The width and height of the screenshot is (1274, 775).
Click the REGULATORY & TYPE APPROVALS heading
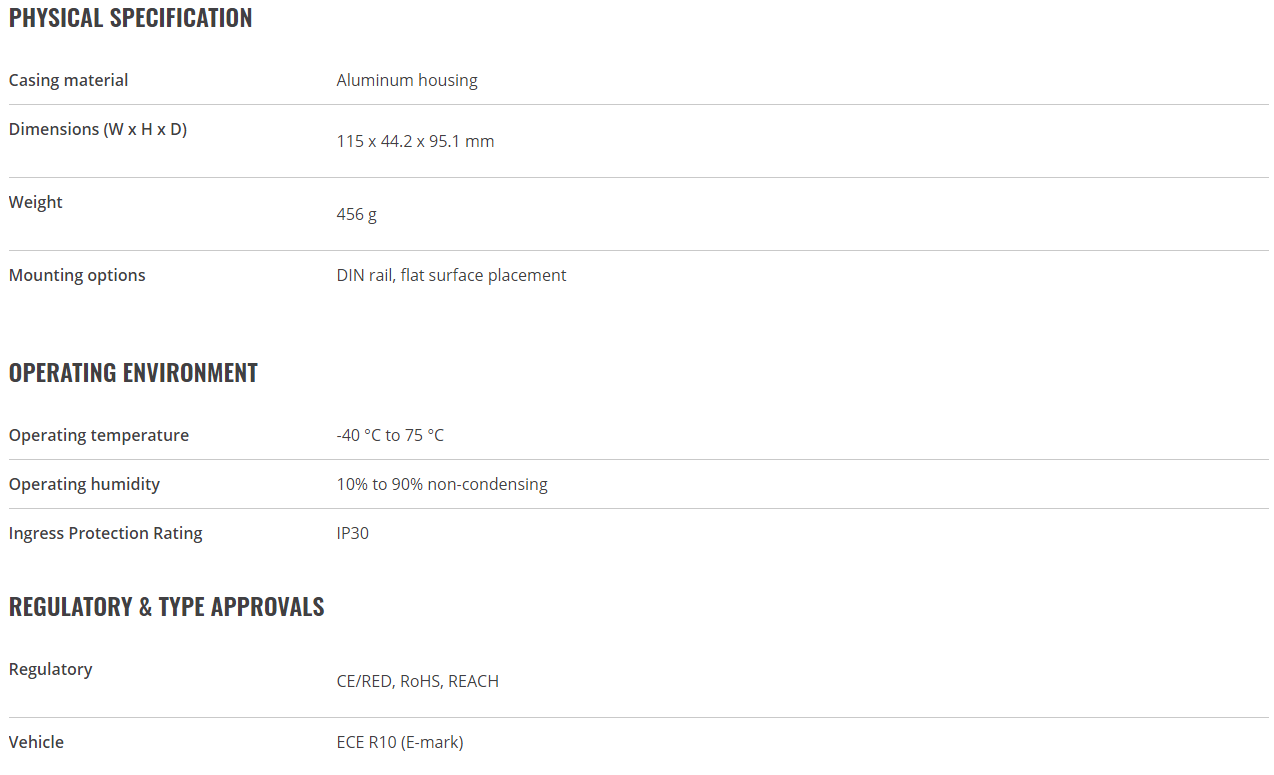point(167,606)
